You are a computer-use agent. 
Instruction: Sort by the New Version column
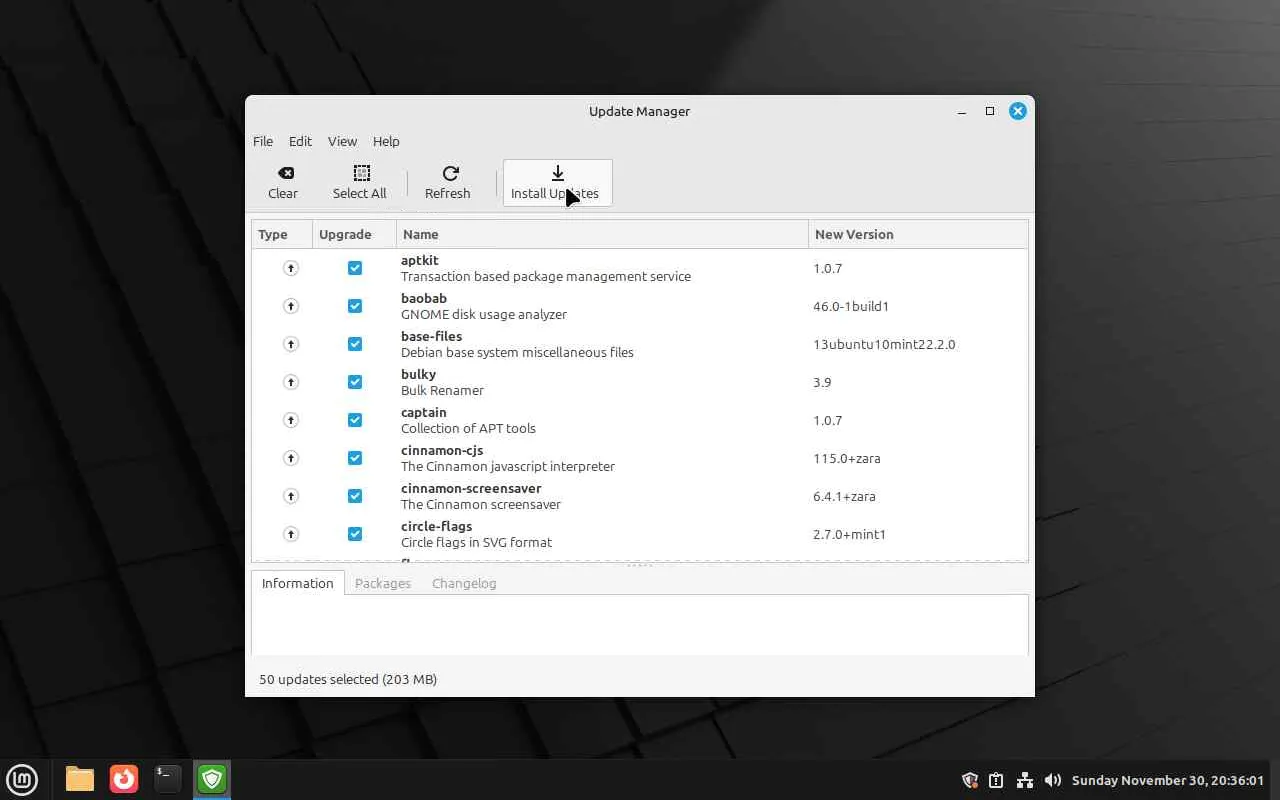(918, 234)
